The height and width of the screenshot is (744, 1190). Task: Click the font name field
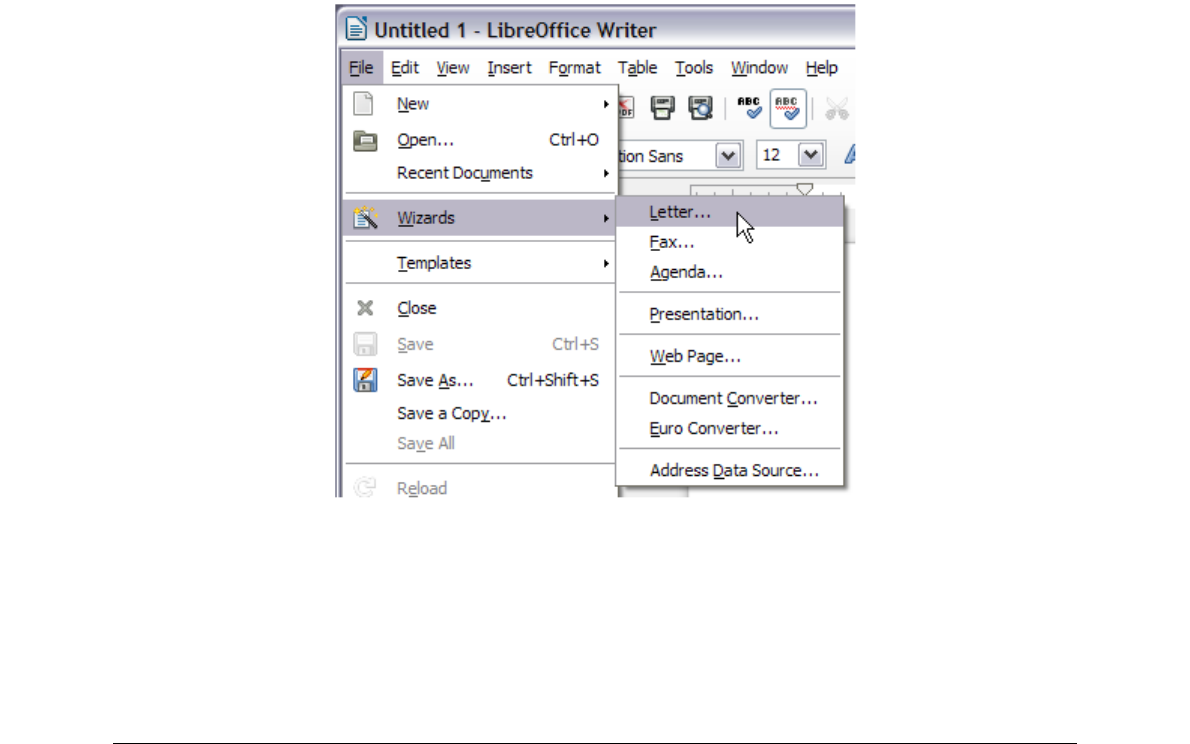(667, 156)
